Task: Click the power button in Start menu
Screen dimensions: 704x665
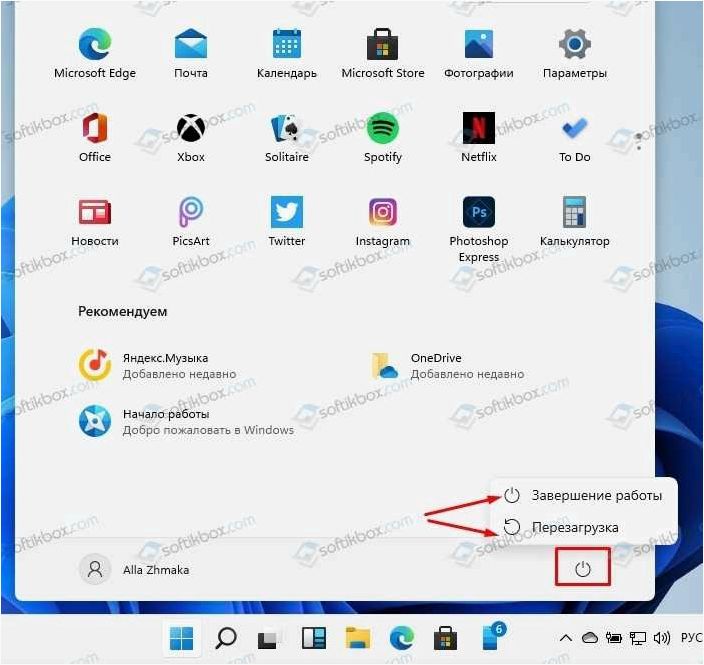Action: (x=582, y=568)
